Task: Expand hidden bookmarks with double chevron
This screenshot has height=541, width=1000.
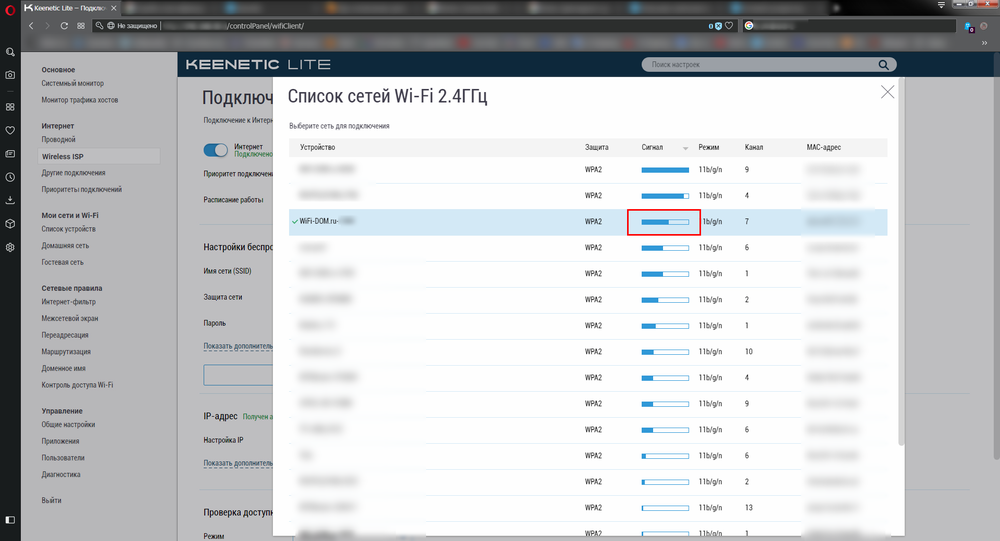Action: coord(984,43)
